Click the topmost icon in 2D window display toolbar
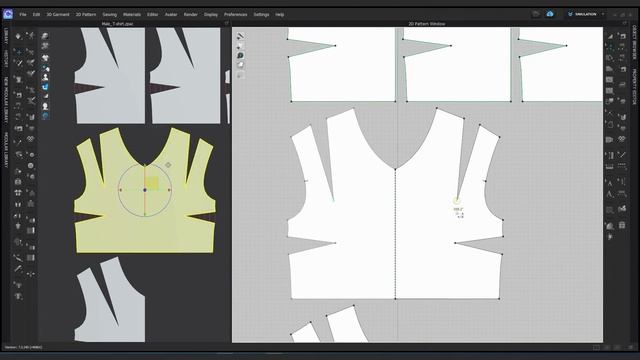 click(240, 36)
